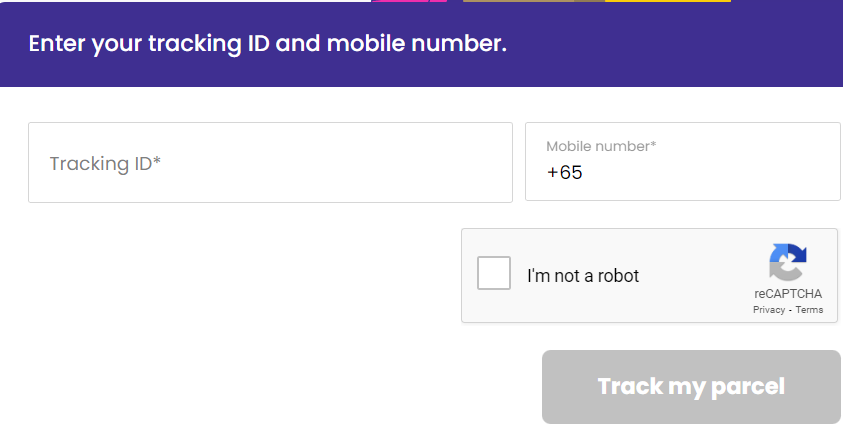Click the asterisk after Tracking ID

[x=157, y=162]
